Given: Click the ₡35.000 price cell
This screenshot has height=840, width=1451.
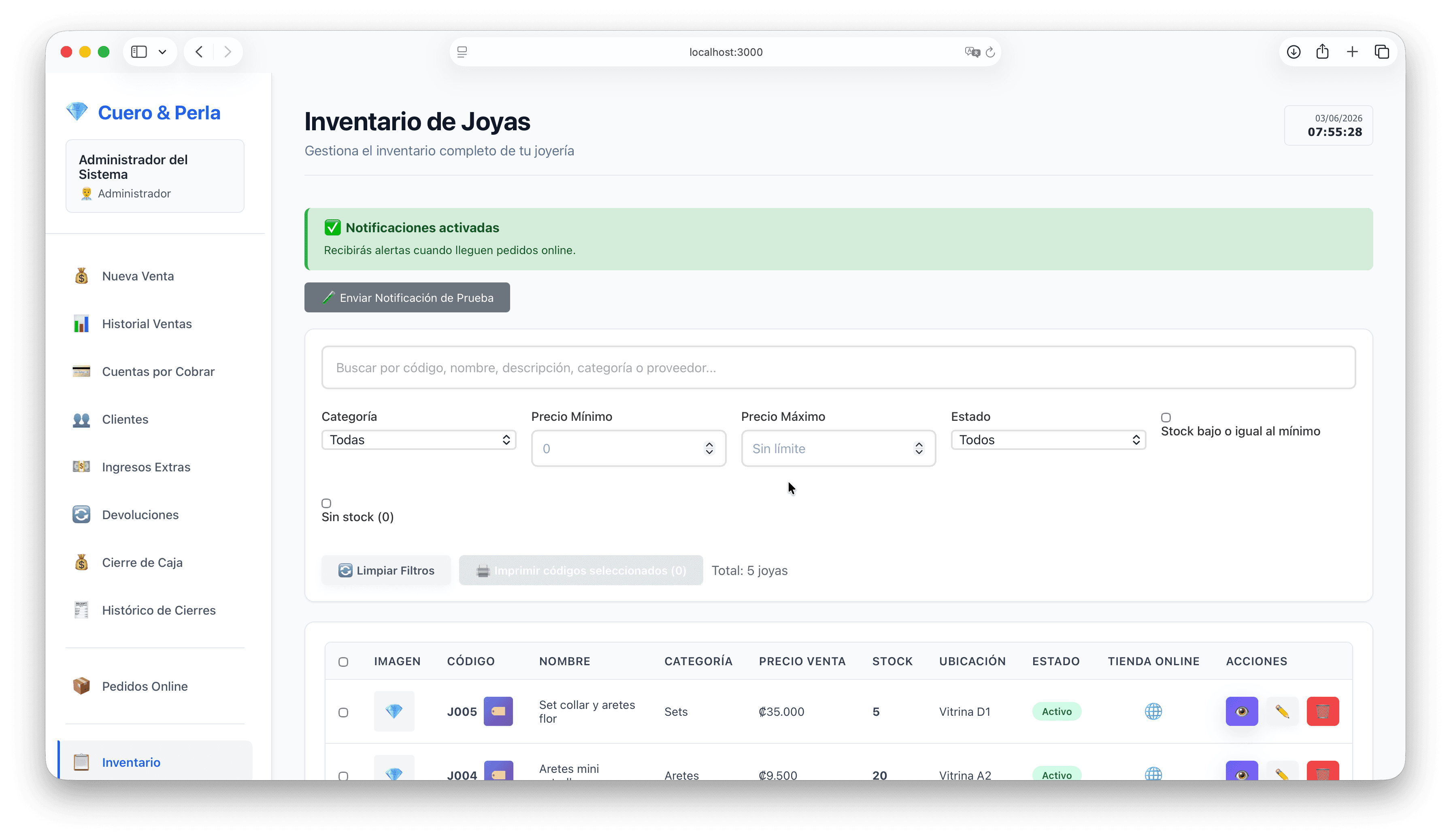Looking at the screenshot, I should click(781, 712).
